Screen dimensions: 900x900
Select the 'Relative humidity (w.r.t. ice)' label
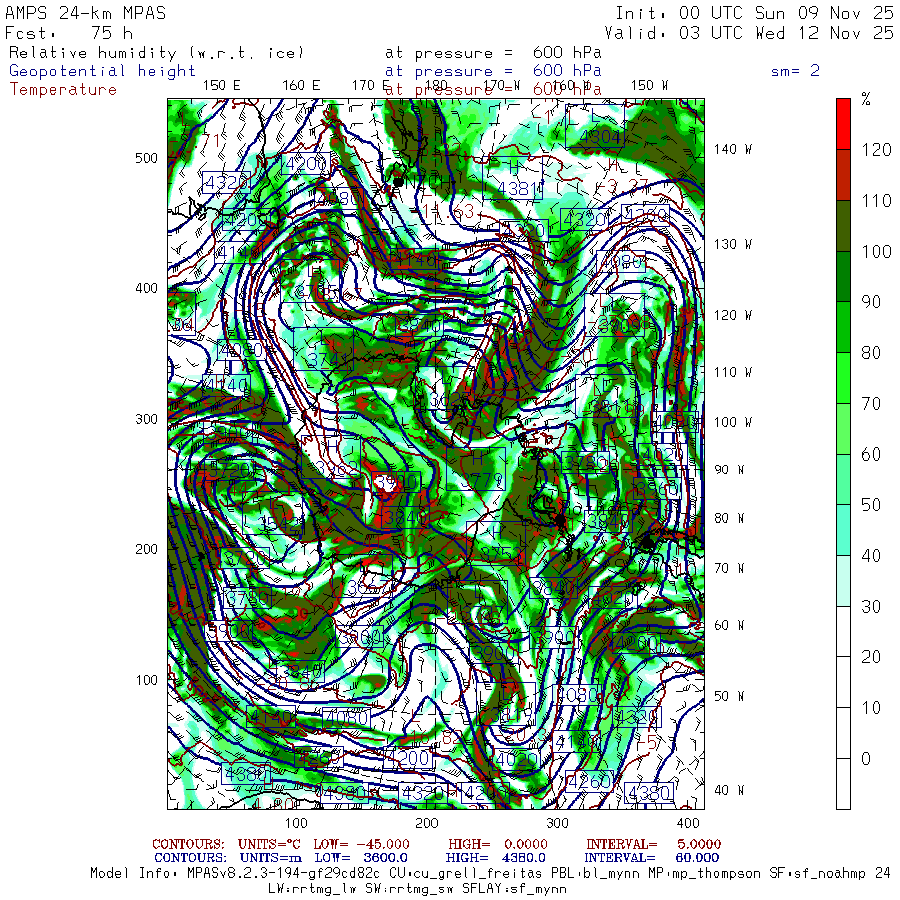pos(156,53)
